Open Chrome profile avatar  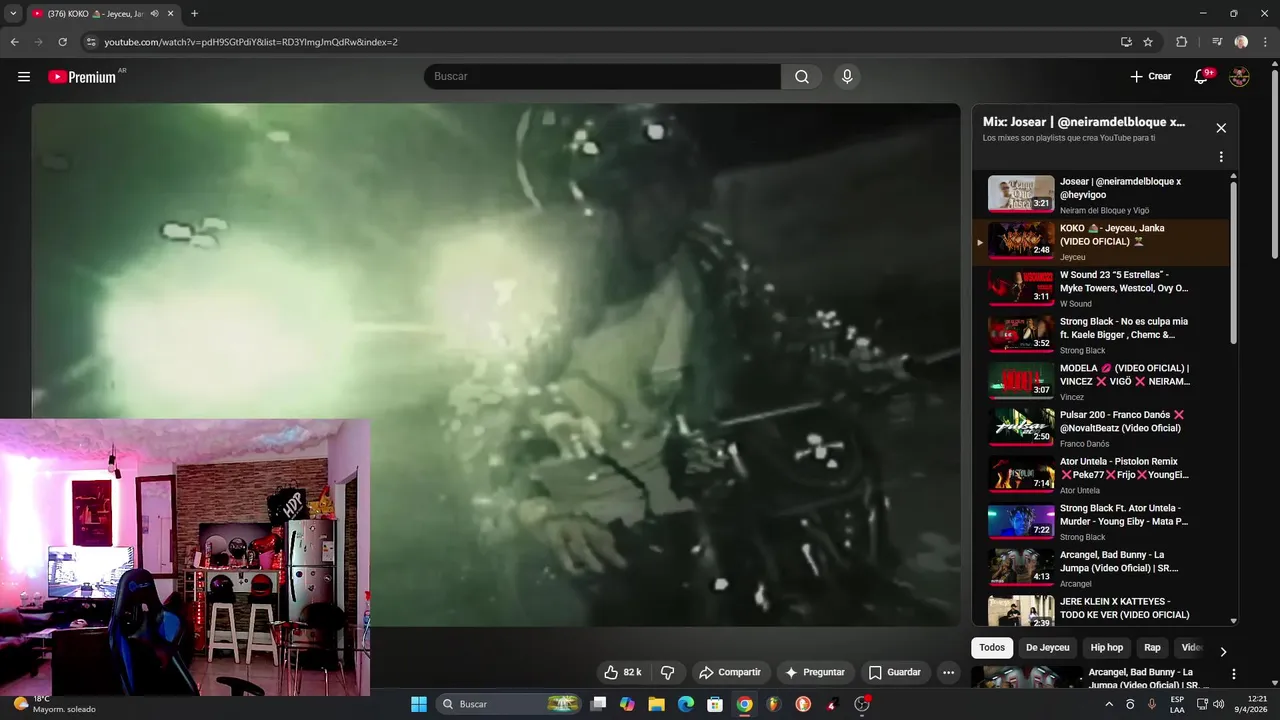pyautogui.click(x=1241, y=42)
